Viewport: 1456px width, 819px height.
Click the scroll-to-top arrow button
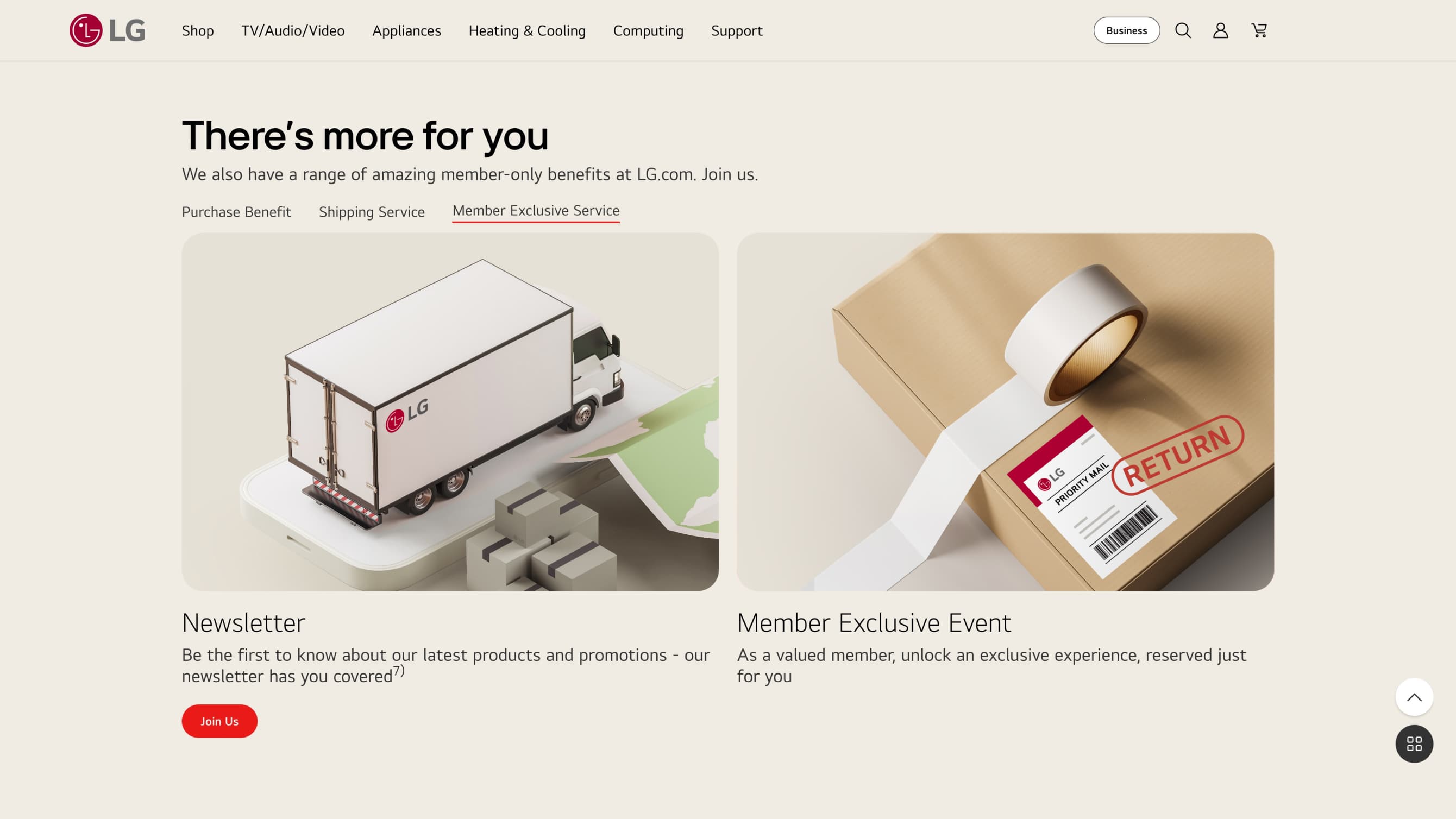click(1414, 697)
